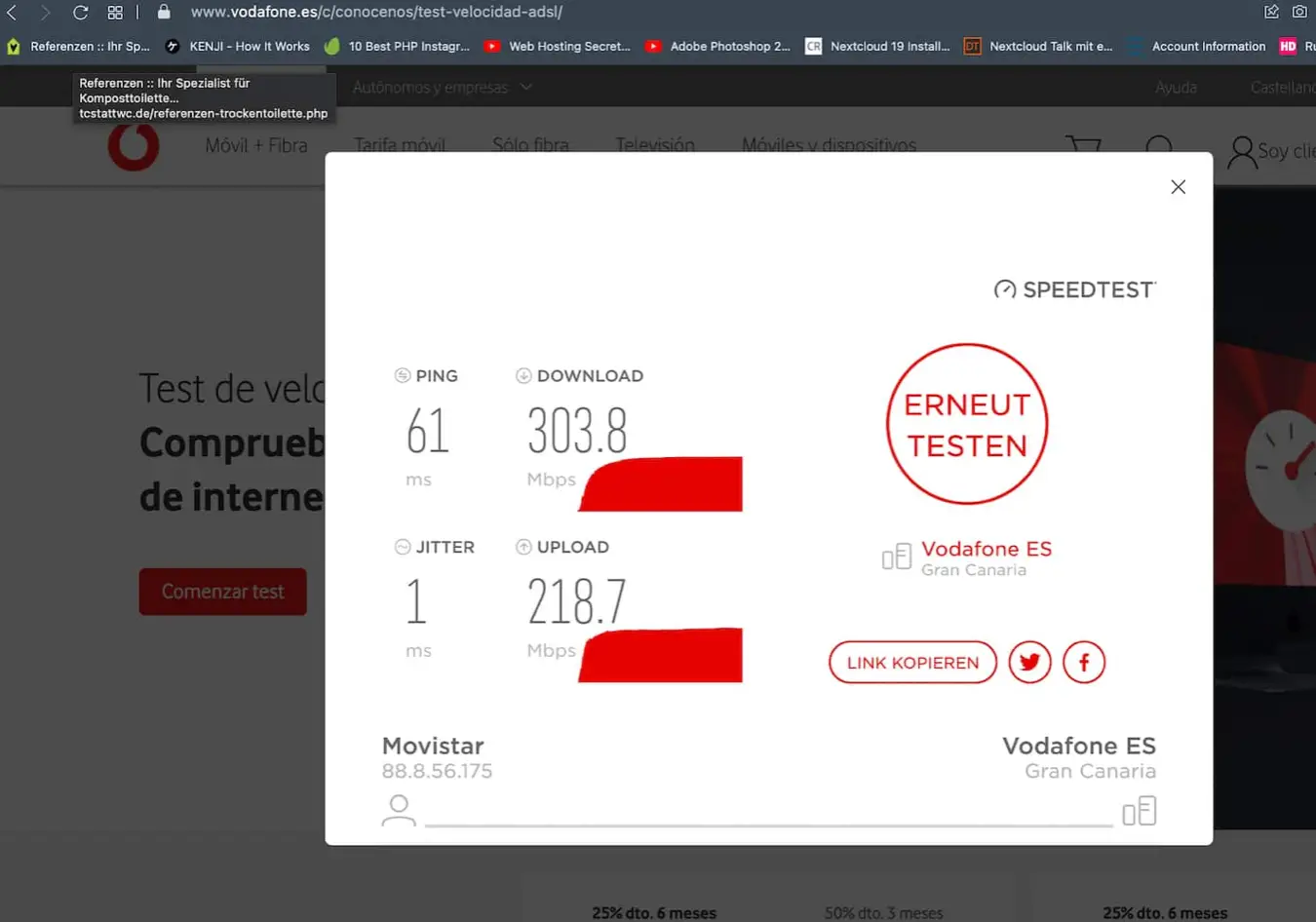The width and height of the screenshot is (1316, 922).
Task: Go forward with the browser forward arrow
Action: point(45,13)
